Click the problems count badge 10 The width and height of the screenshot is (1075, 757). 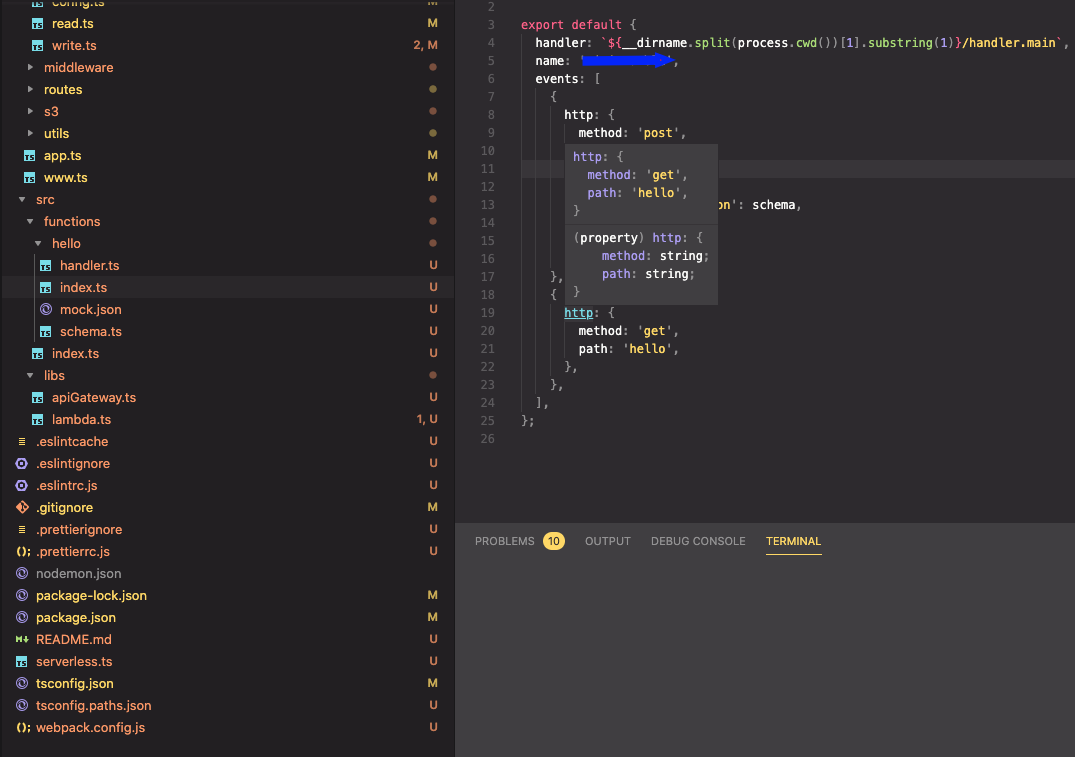(553, 541)
